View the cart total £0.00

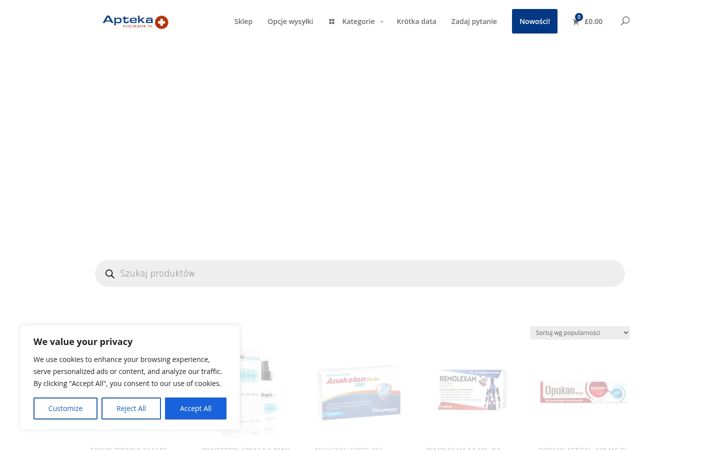(x=593, y=22)
